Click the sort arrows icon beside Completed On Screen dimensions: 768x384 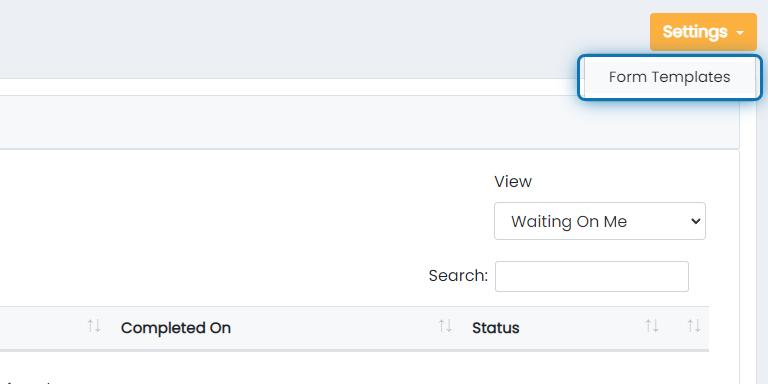(445, 326)
